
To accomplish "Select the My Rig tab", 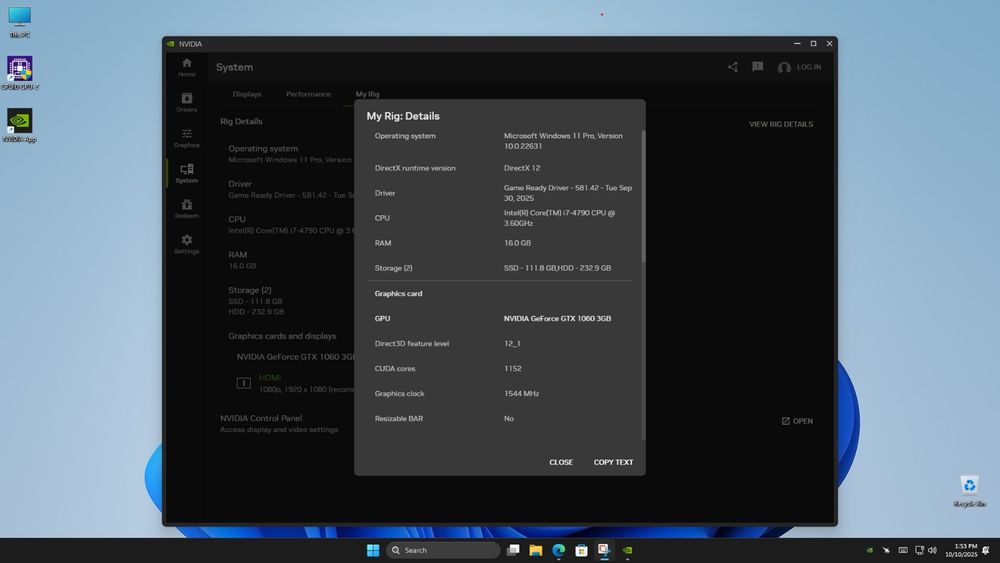I will [x=367, y=94].
